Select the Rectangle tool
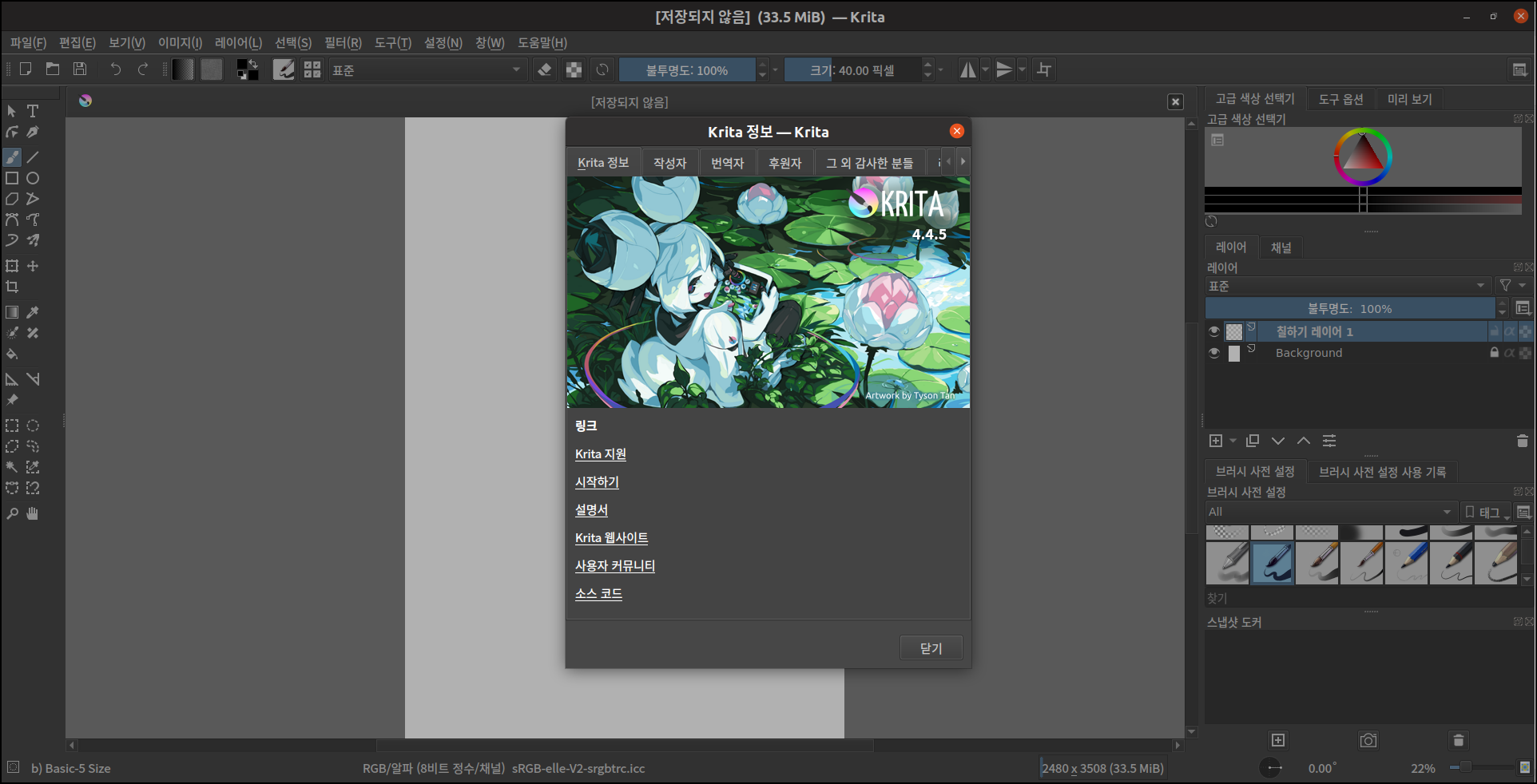Image resolution: width=1537 pixels, height=784 pixels. 12,178
